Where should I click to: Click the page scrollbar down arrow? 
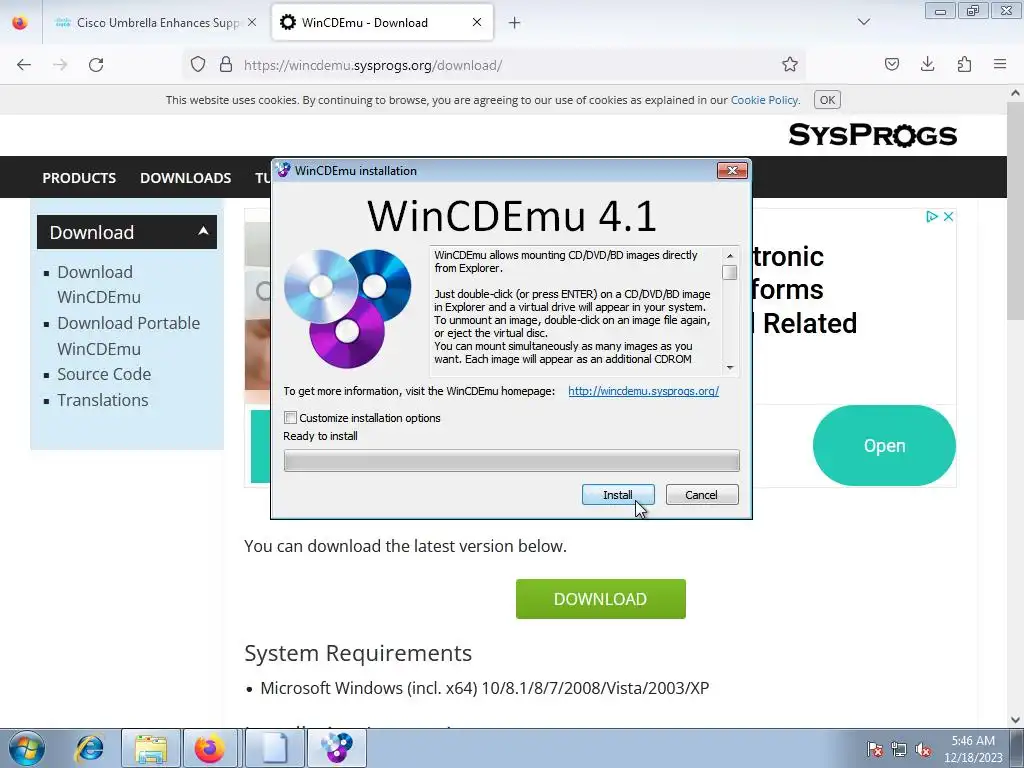click(1016, 720)
